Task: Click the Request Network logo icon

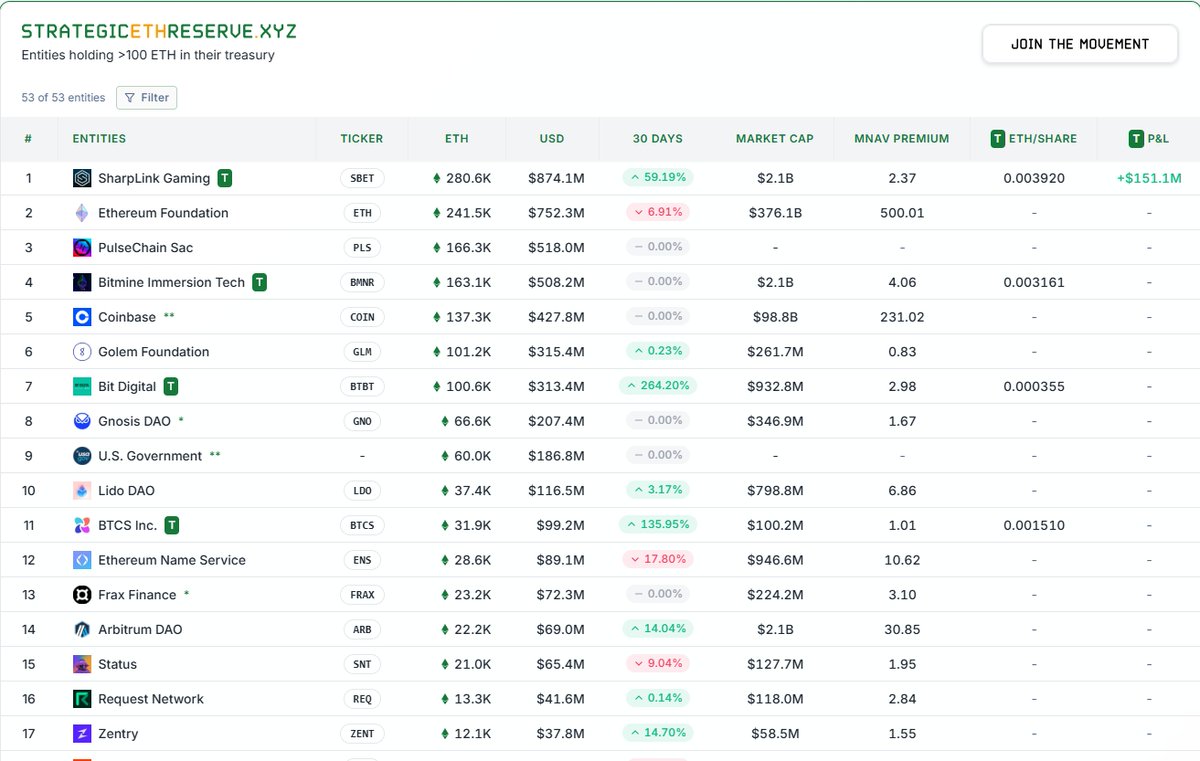Action: [82, 699]
